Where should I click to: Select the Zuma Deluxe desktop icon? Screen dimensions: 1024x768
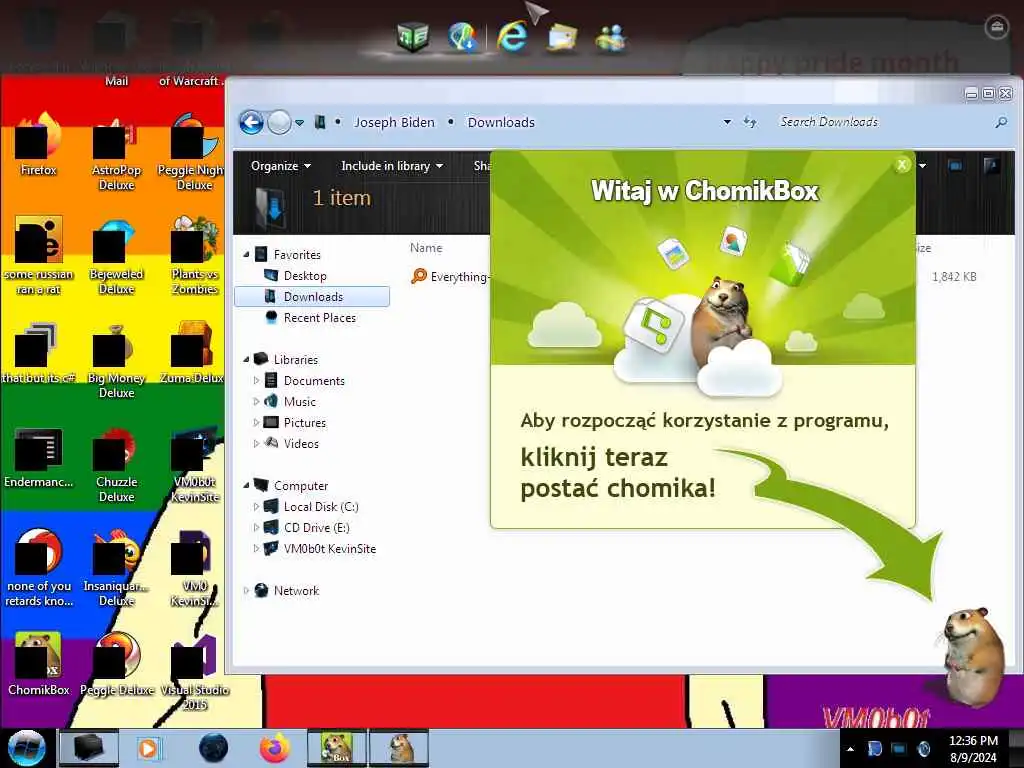[x=191, y=353]
